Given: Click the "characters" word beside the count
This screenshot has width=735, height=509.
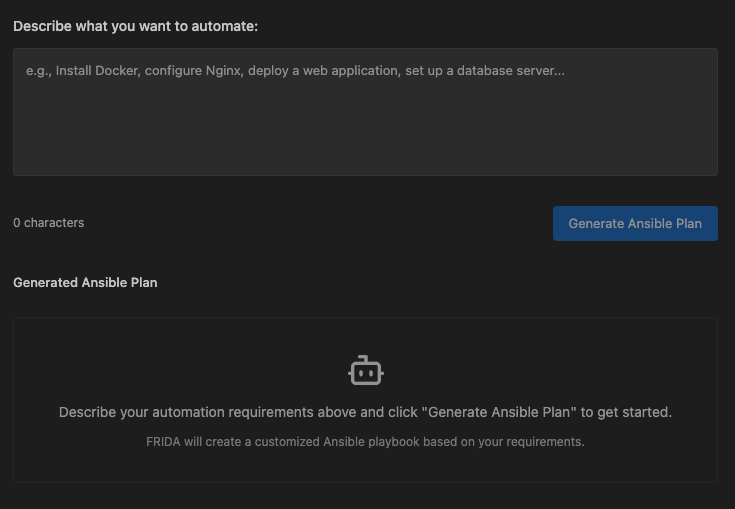Looking at the screenshot, I should coord(54,223).
